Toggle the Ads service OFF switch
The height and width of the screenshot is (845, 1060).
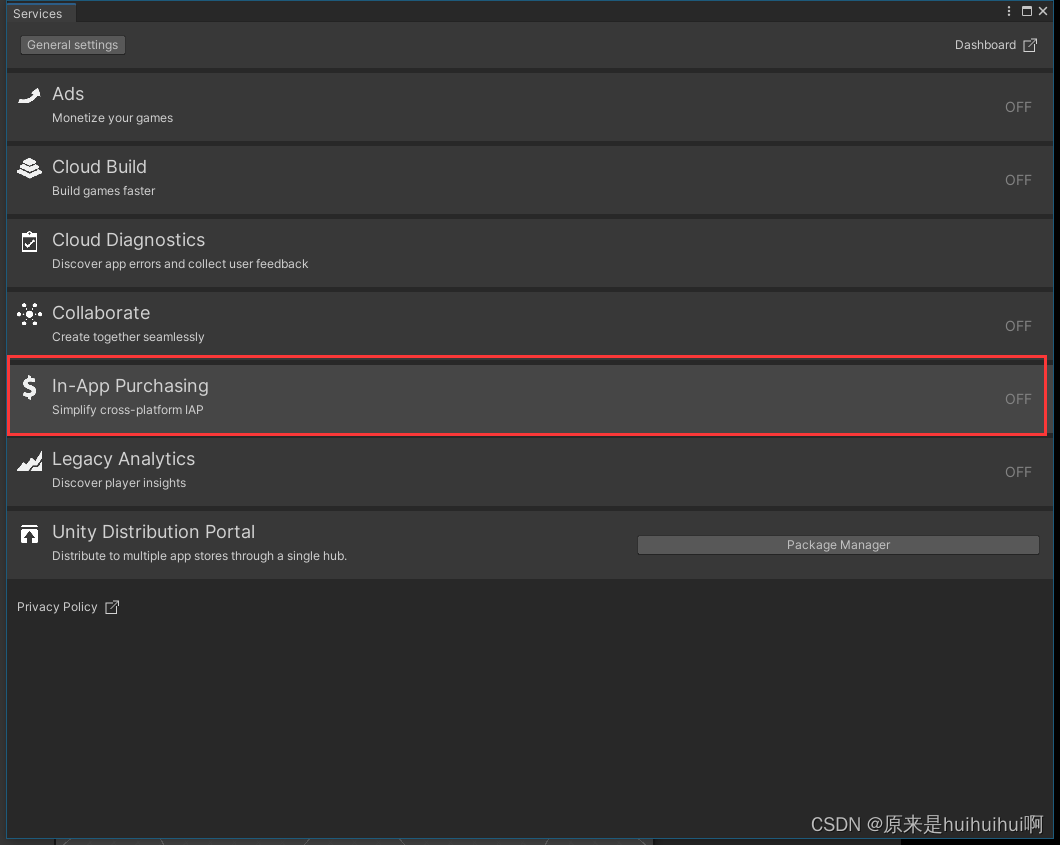tap(1018, 107)
